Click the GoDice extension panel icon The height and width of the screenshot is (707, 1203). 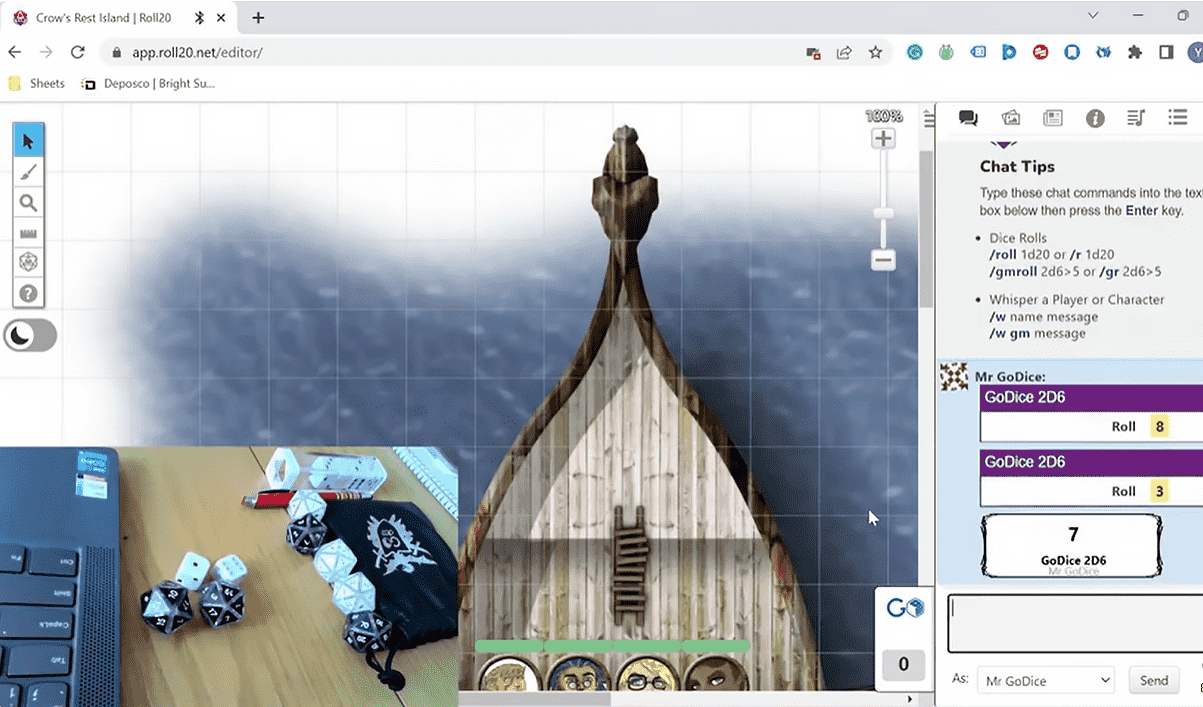(x=904, y=609)
